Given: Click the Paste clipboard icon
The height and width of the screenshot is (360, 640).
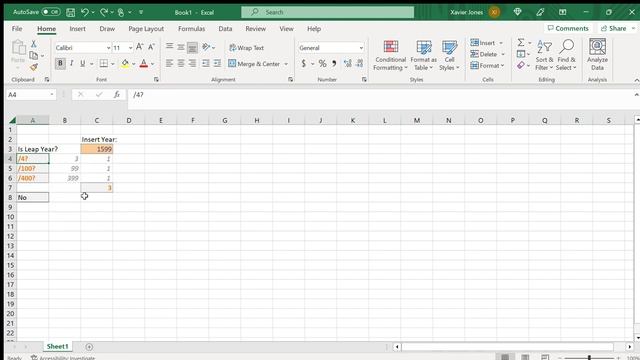Looking at the screenshot, I should pyautogui.click(x=18, y=48).
